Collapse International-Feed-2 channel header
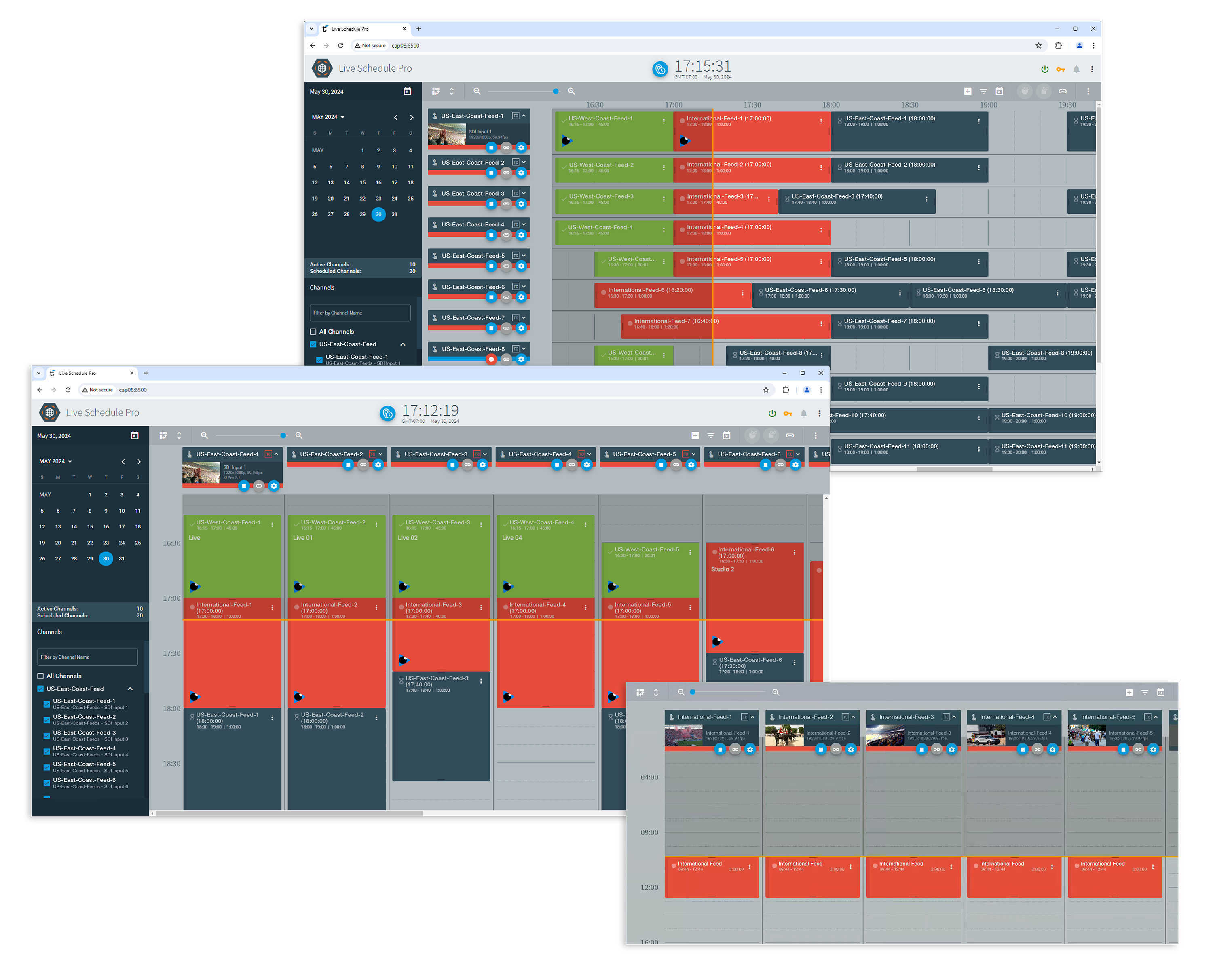Screen dimensions: 1213x980 pyautogui.click(x=853, y=717)
